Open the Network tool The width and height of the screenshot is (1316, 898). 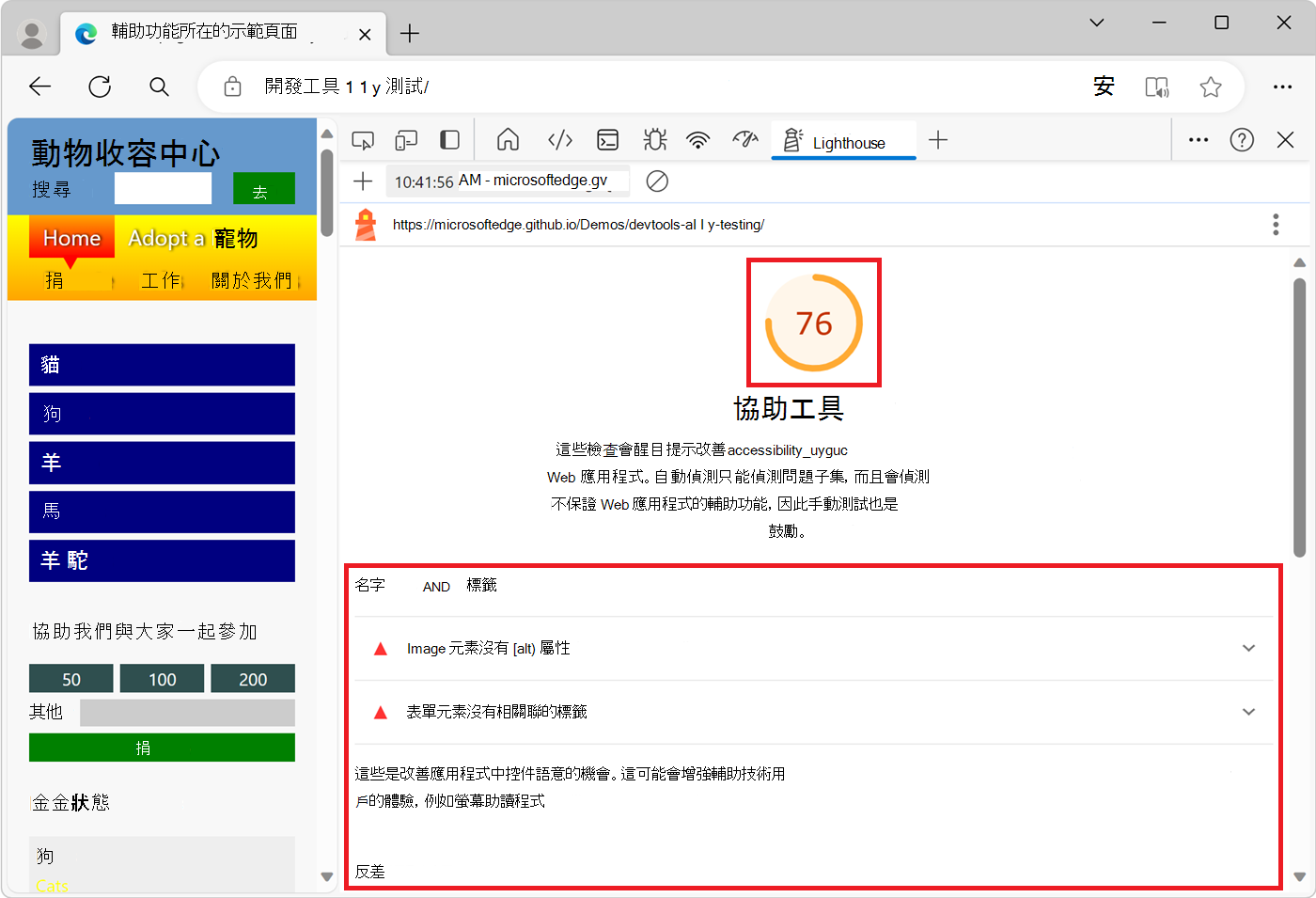pos(697,139)
